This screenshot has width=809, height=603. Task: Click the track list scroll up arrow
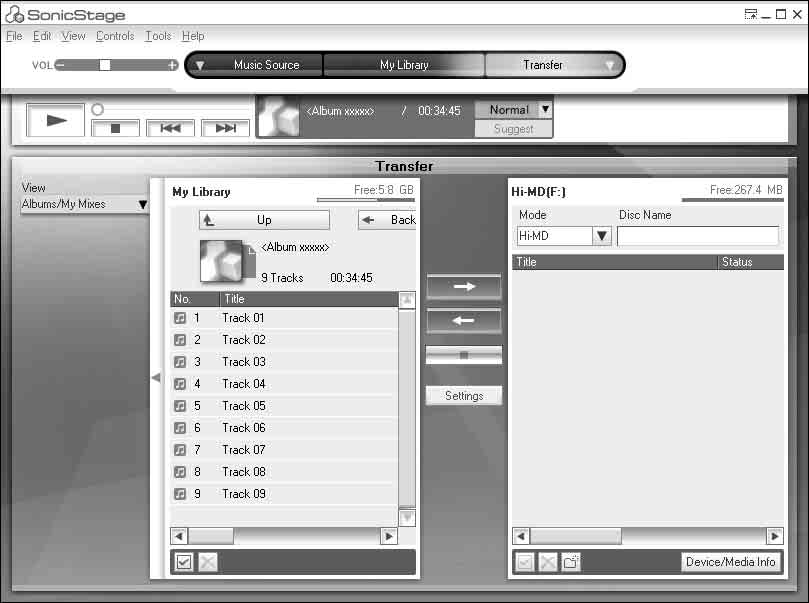click(407, 300)
